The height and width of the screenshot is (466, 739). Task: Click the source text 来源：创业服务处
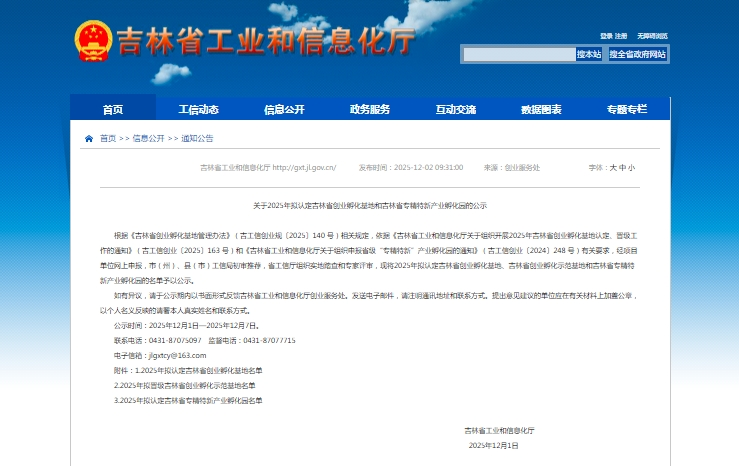[512, 168]
